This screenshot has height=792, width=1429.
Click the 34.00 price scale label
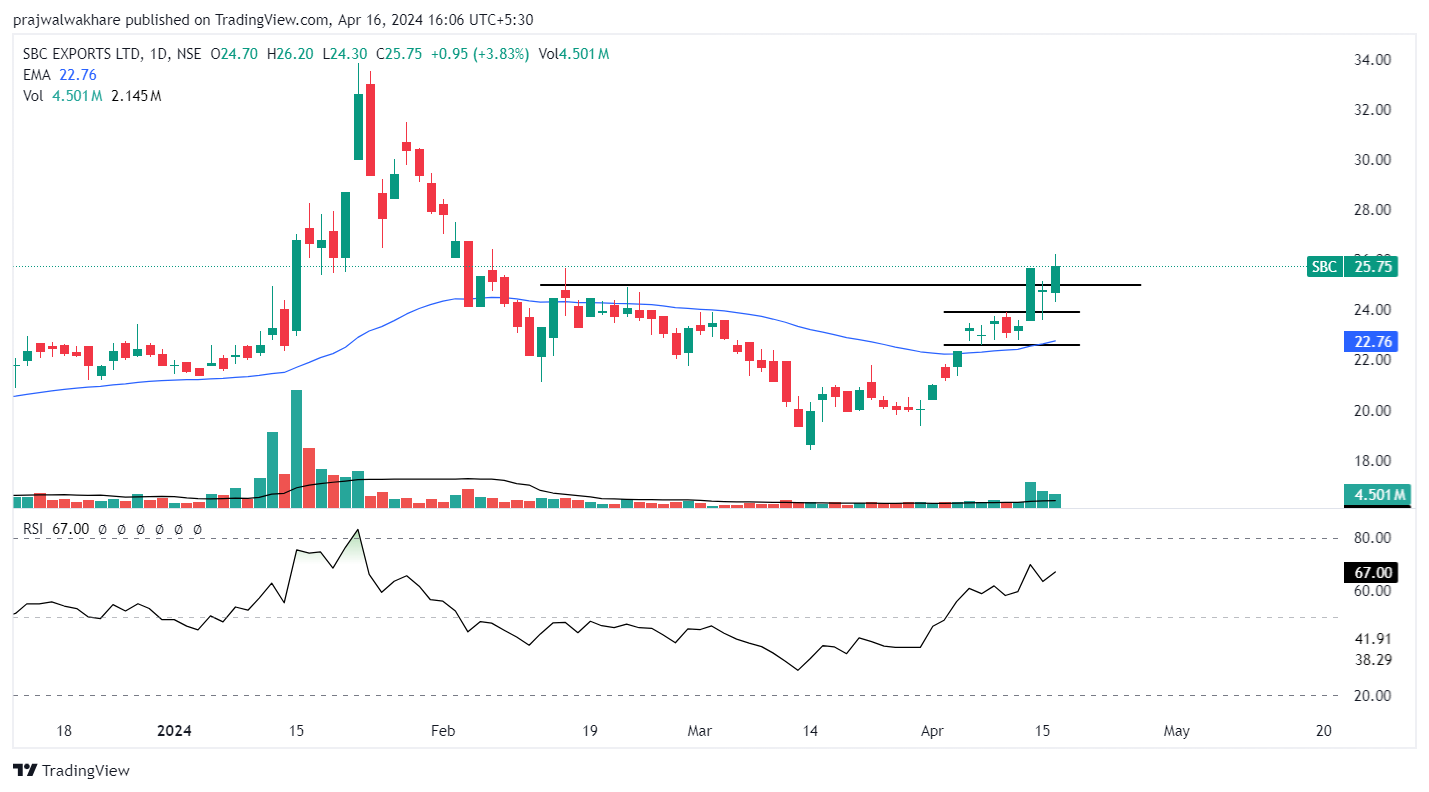(x=1371, y=60)
